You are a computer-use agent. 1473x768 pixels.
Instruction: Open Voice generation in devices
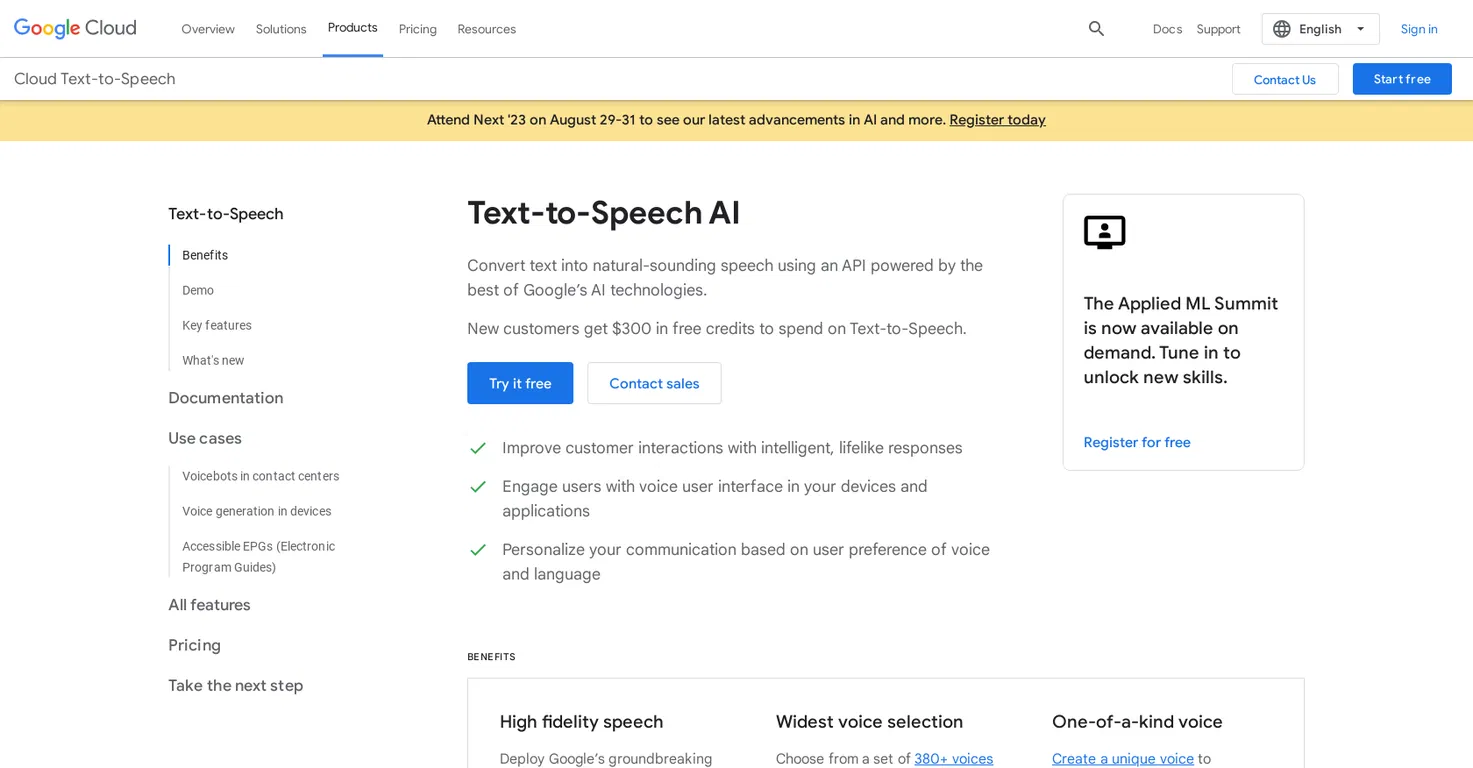click(x=257, y=511)
